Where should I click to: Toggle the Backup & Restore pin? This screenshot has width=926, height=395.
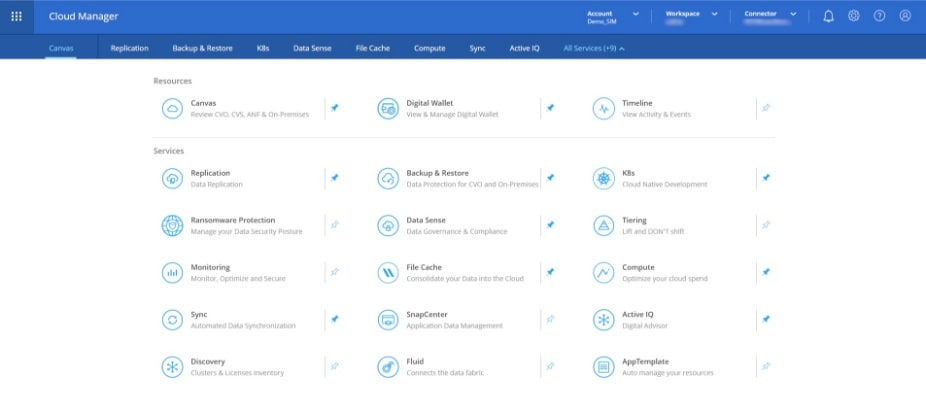click(x=550, y=178)
